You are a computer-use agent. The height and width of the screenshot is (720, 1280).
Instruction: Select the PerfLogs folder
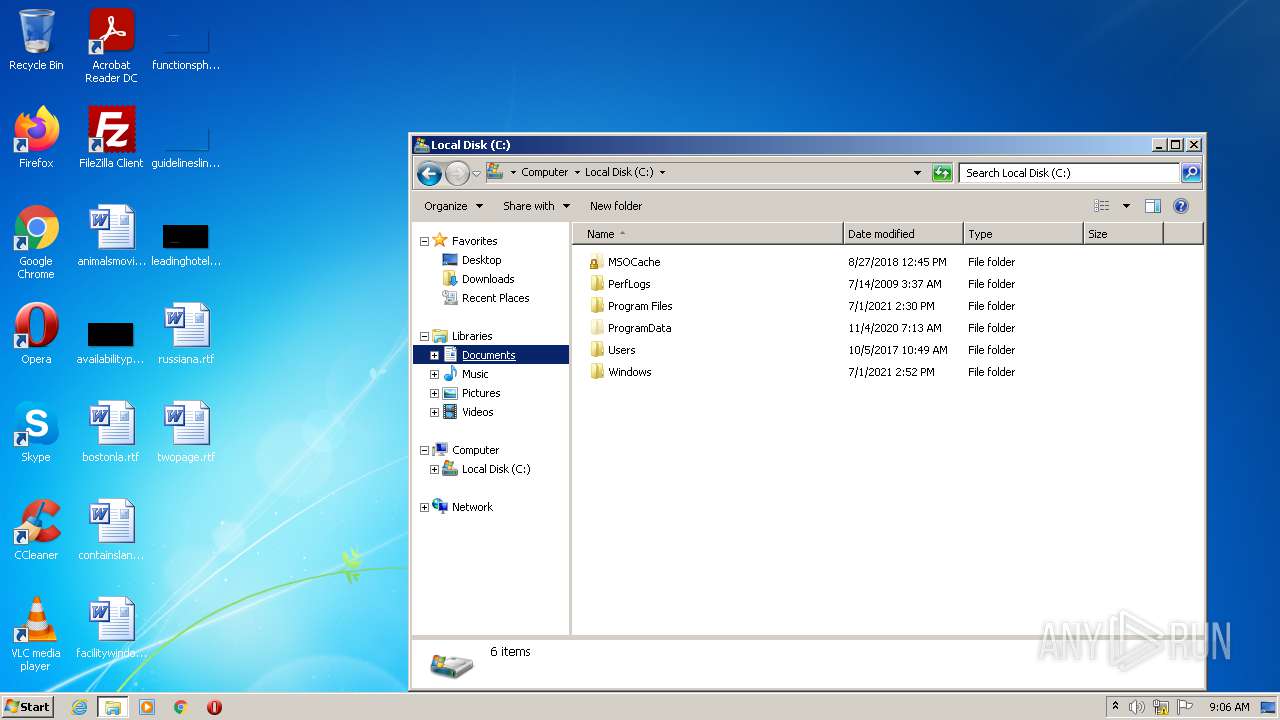coord(629,284)
